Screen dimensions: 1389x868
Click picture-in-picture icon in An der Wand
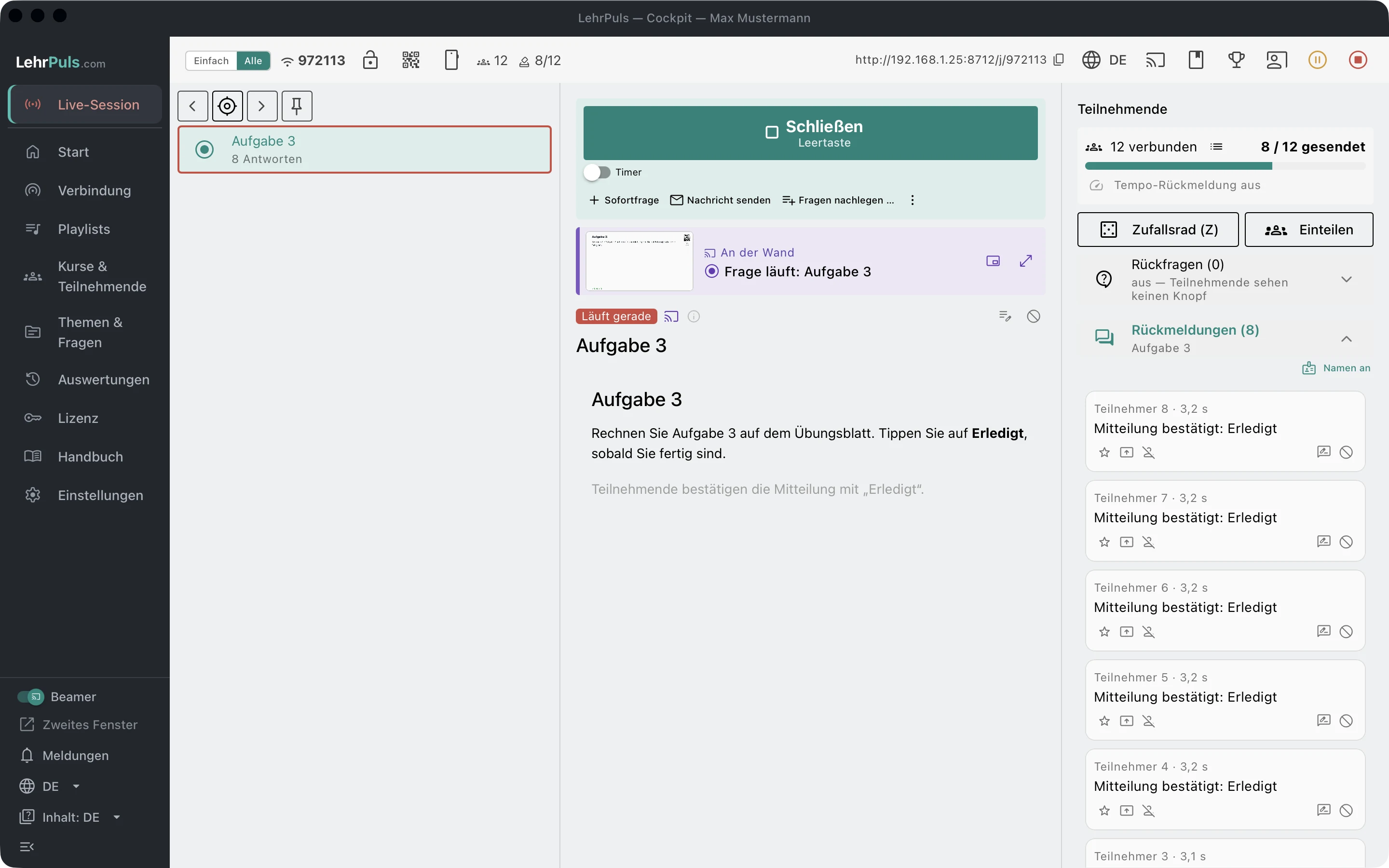click(993, 261)
